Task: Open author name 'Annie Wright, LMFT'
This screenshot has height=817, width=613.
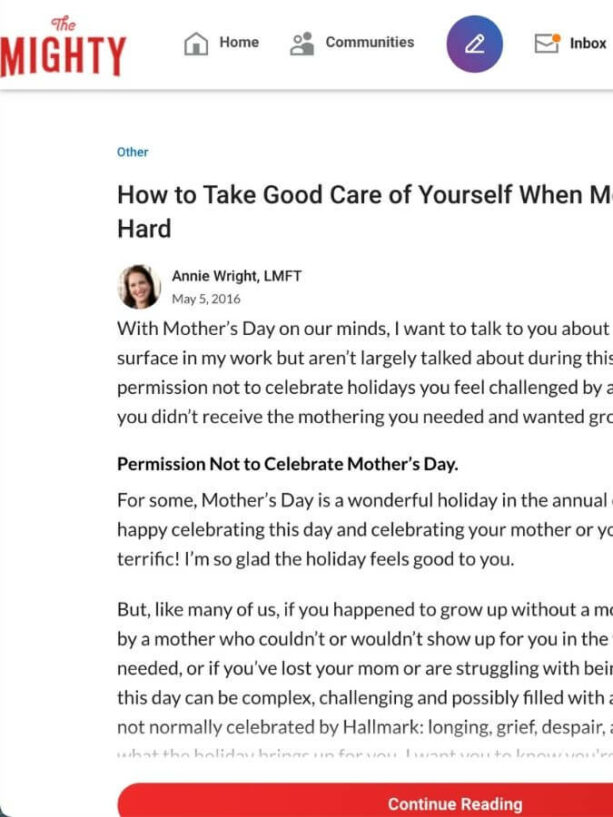Action: pos(237,276)
